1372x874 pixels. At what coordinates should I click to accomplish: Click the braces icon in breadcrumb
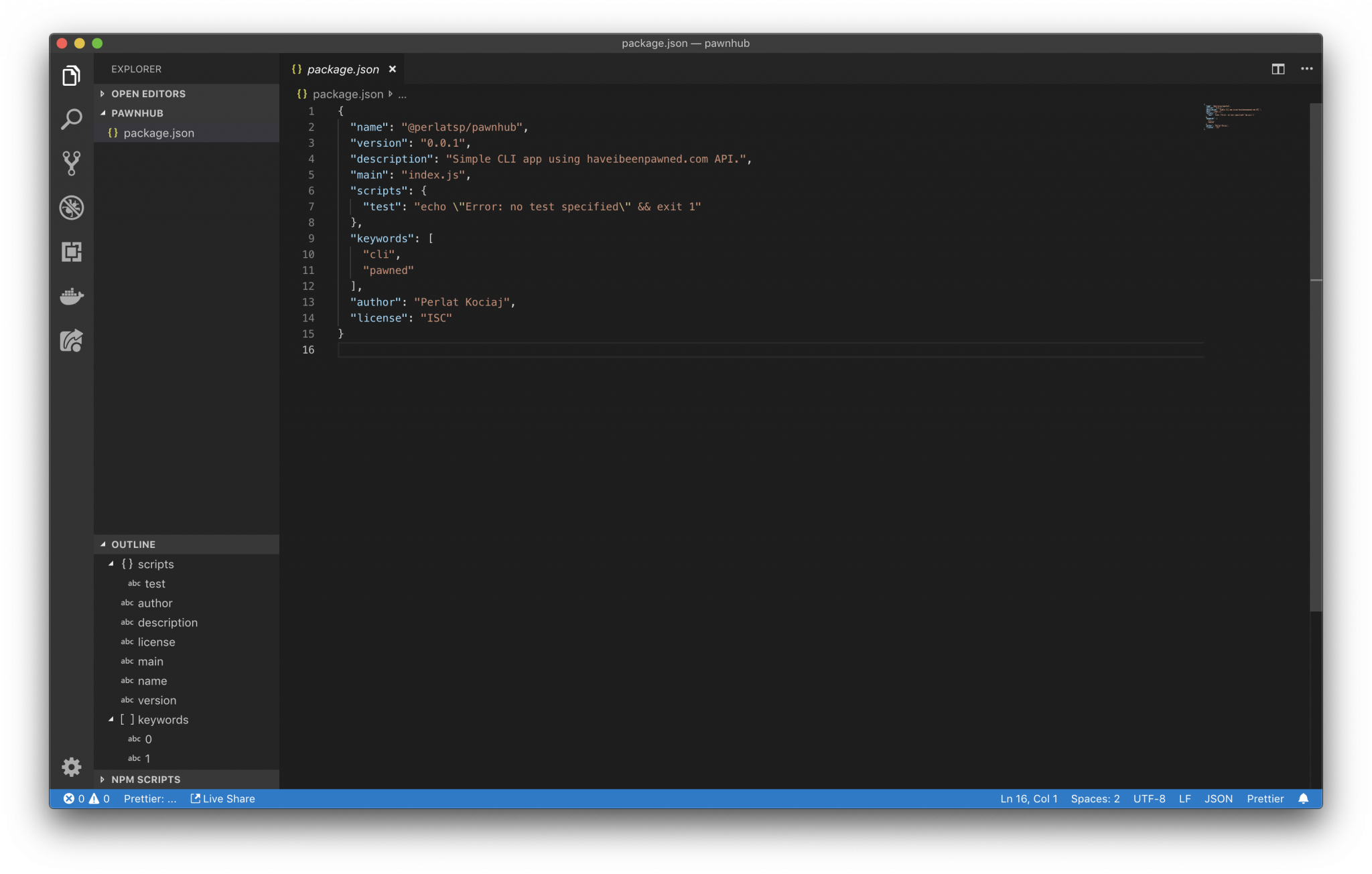coord(302,94)
